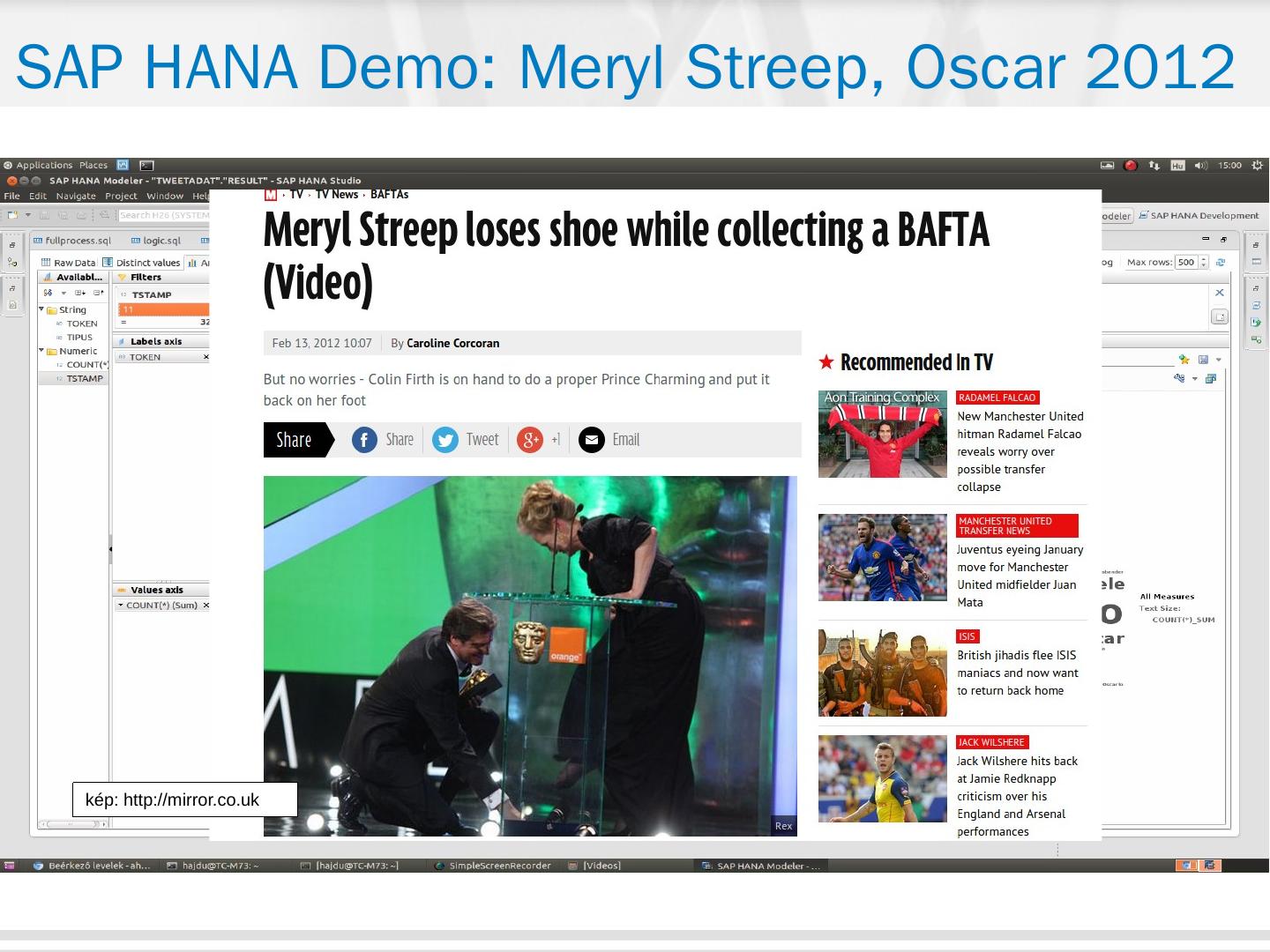Open the Places menu in top panel
Screen dimensions: 1270x952
coord(93,165)
